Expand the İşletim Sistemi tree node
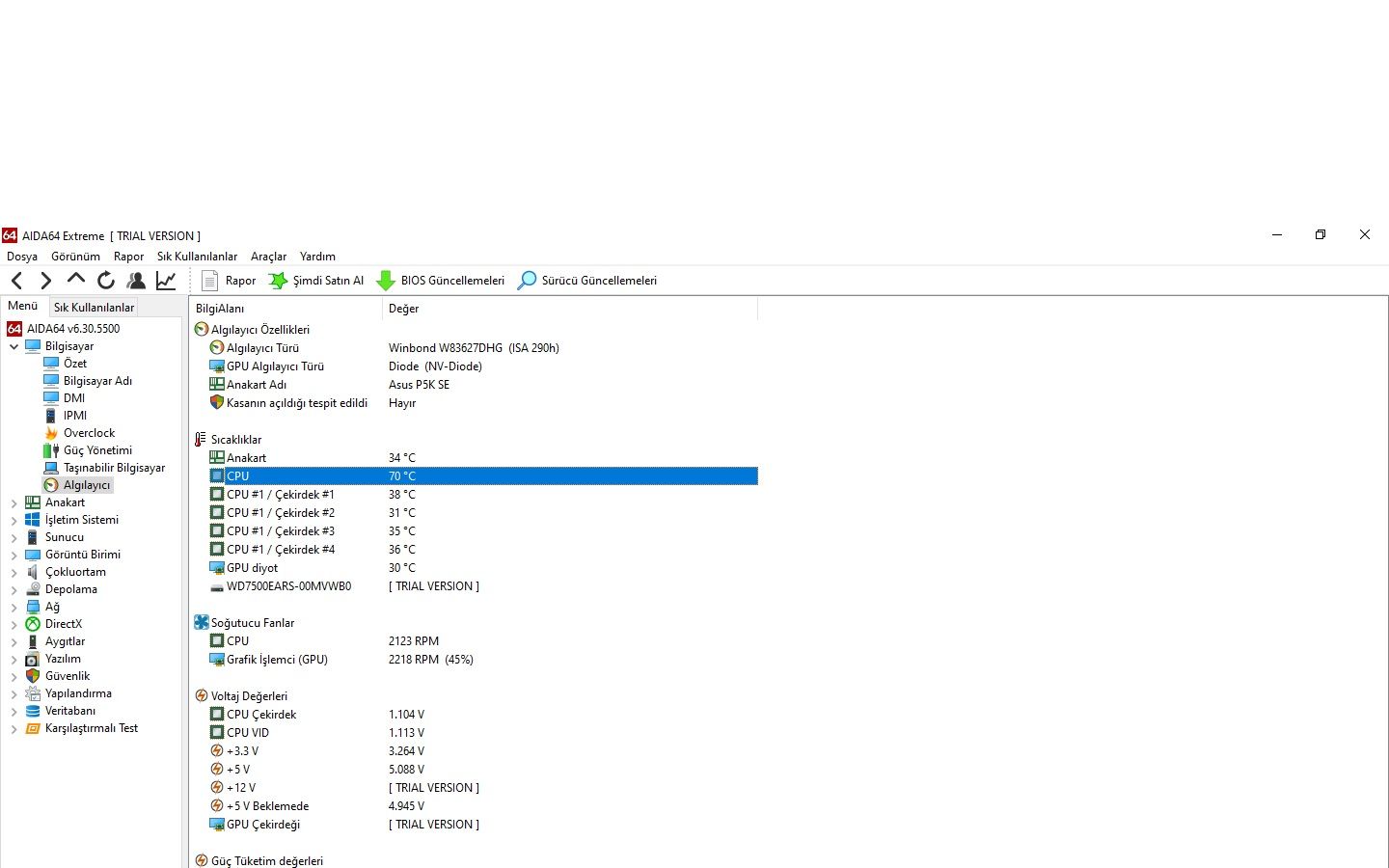Image resolution: width=1389 pixels, height=868 pixels. [x=14, y=520]
